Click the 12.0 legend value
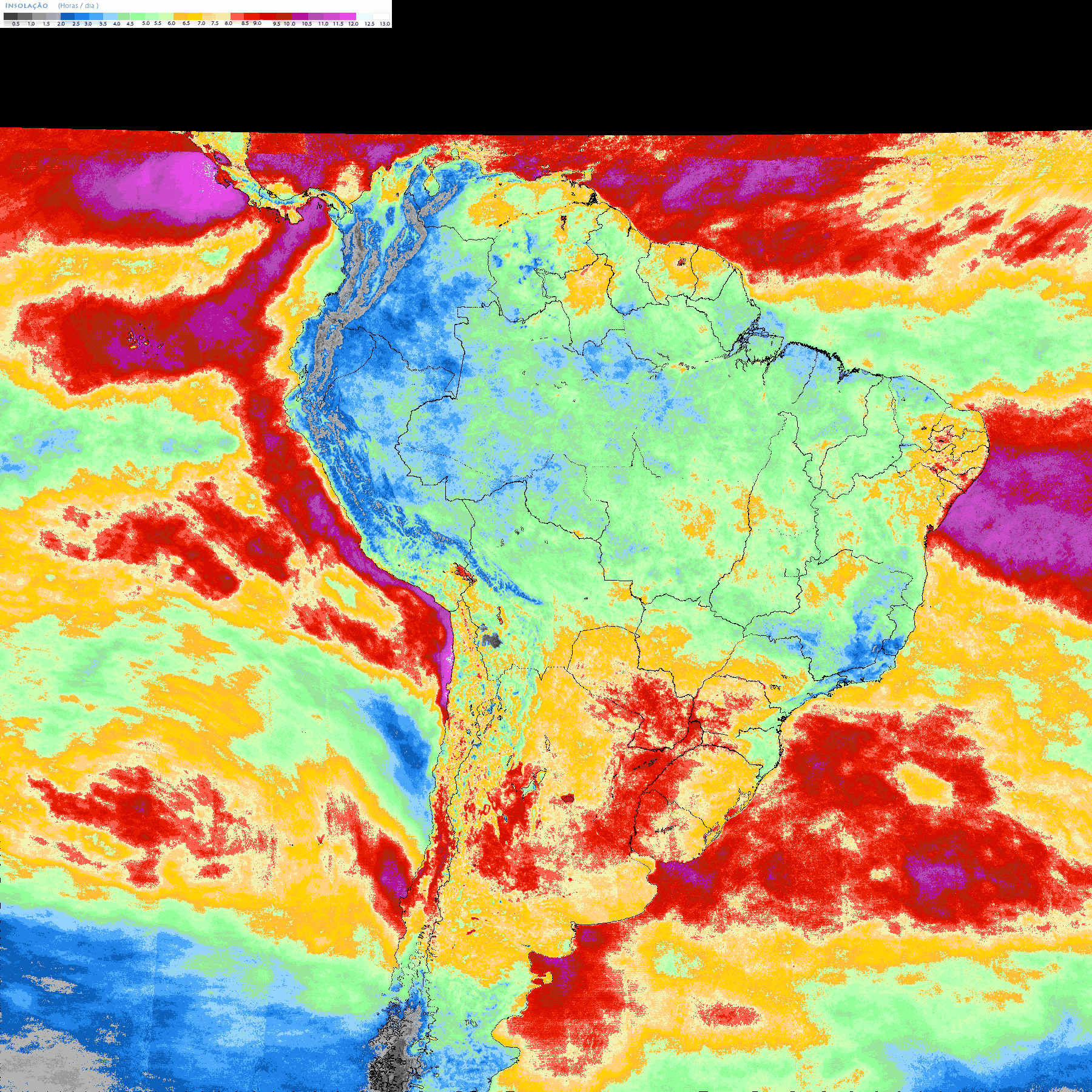This screenshot has width=1092, height=1092. [x=353, y=24]
